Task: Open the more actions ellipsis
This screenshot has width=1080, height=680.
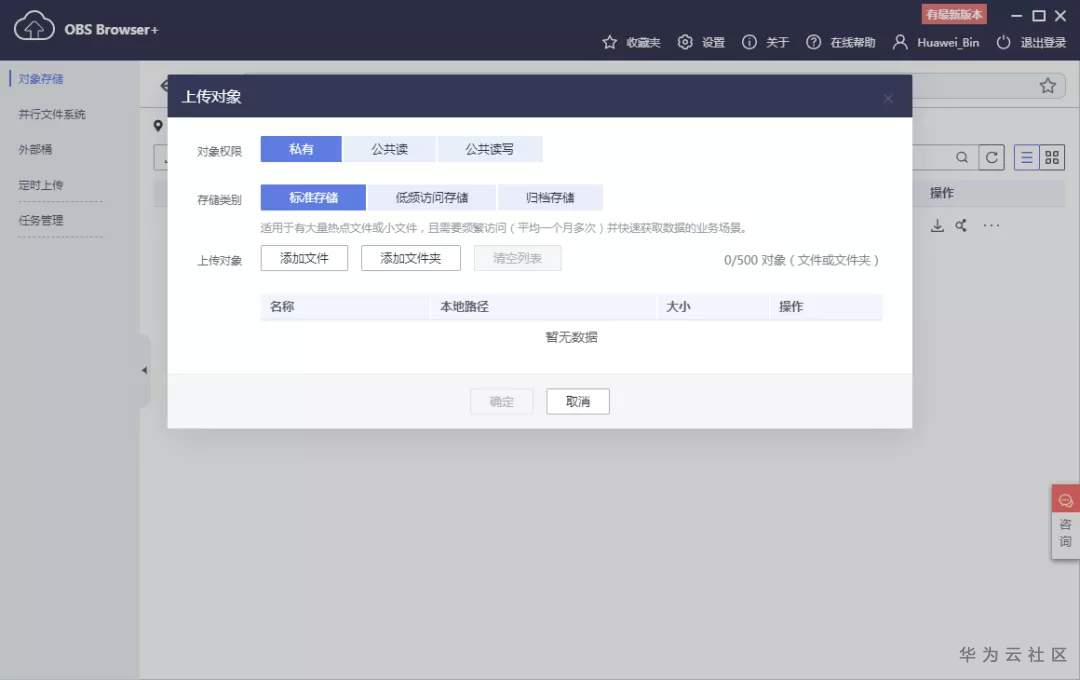Action: tap(991, 225)
